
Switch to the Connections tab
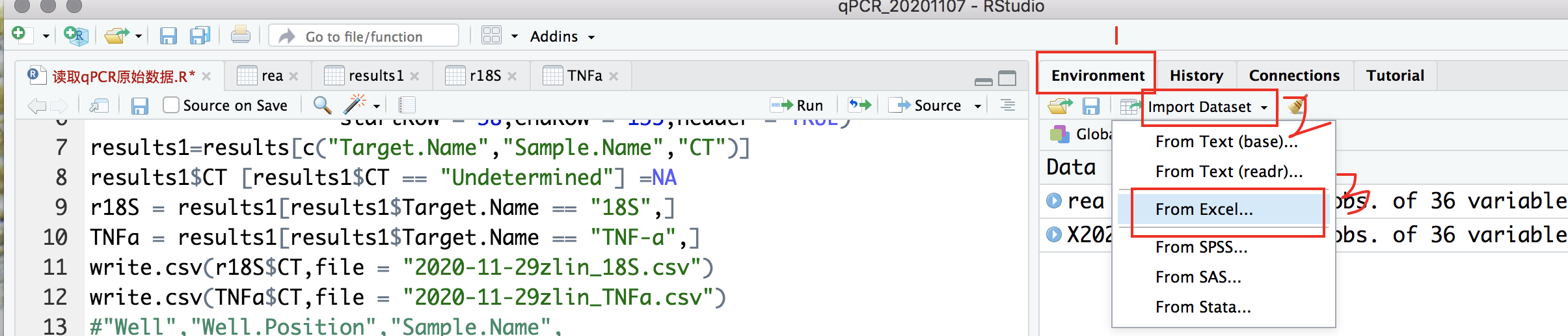(1294, 76)
